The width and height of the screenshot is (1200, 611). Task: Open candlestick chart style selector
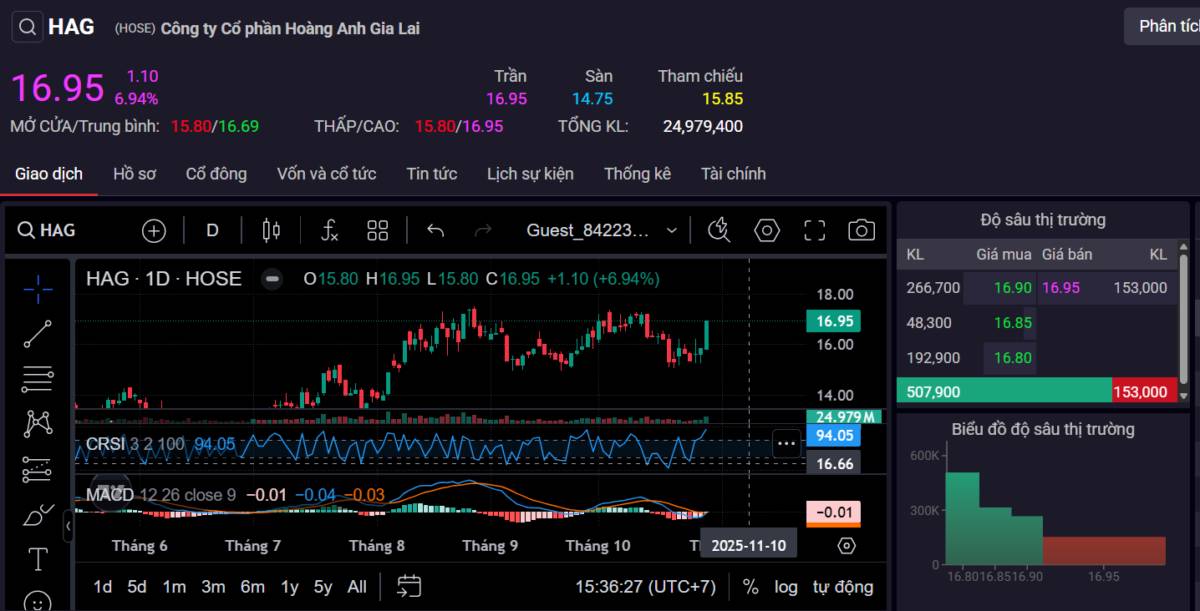coord(271,231)
